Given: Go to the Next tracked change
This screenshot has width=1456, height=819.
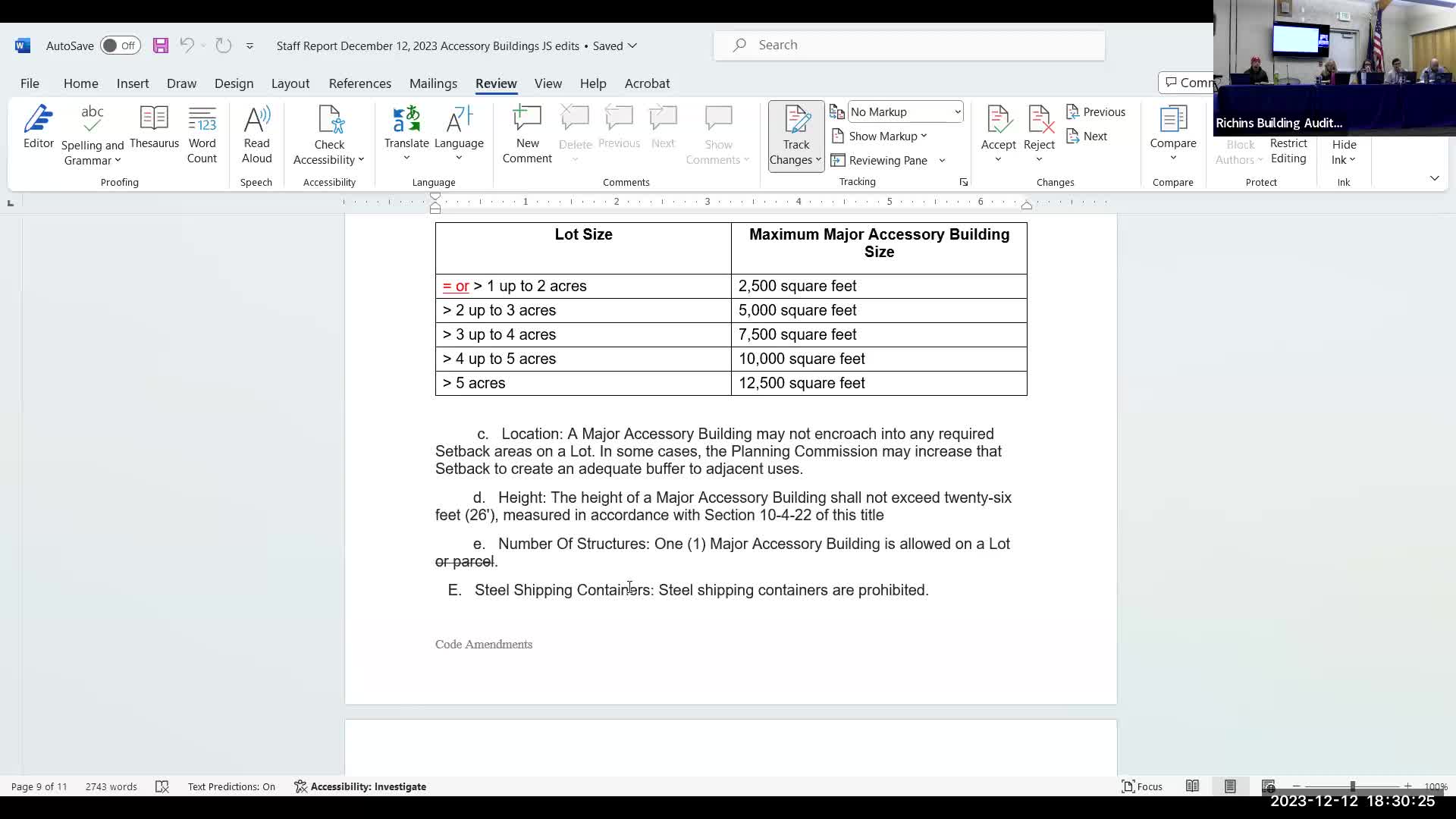Looking at the screenshot, I should (x=1087, y=136).
